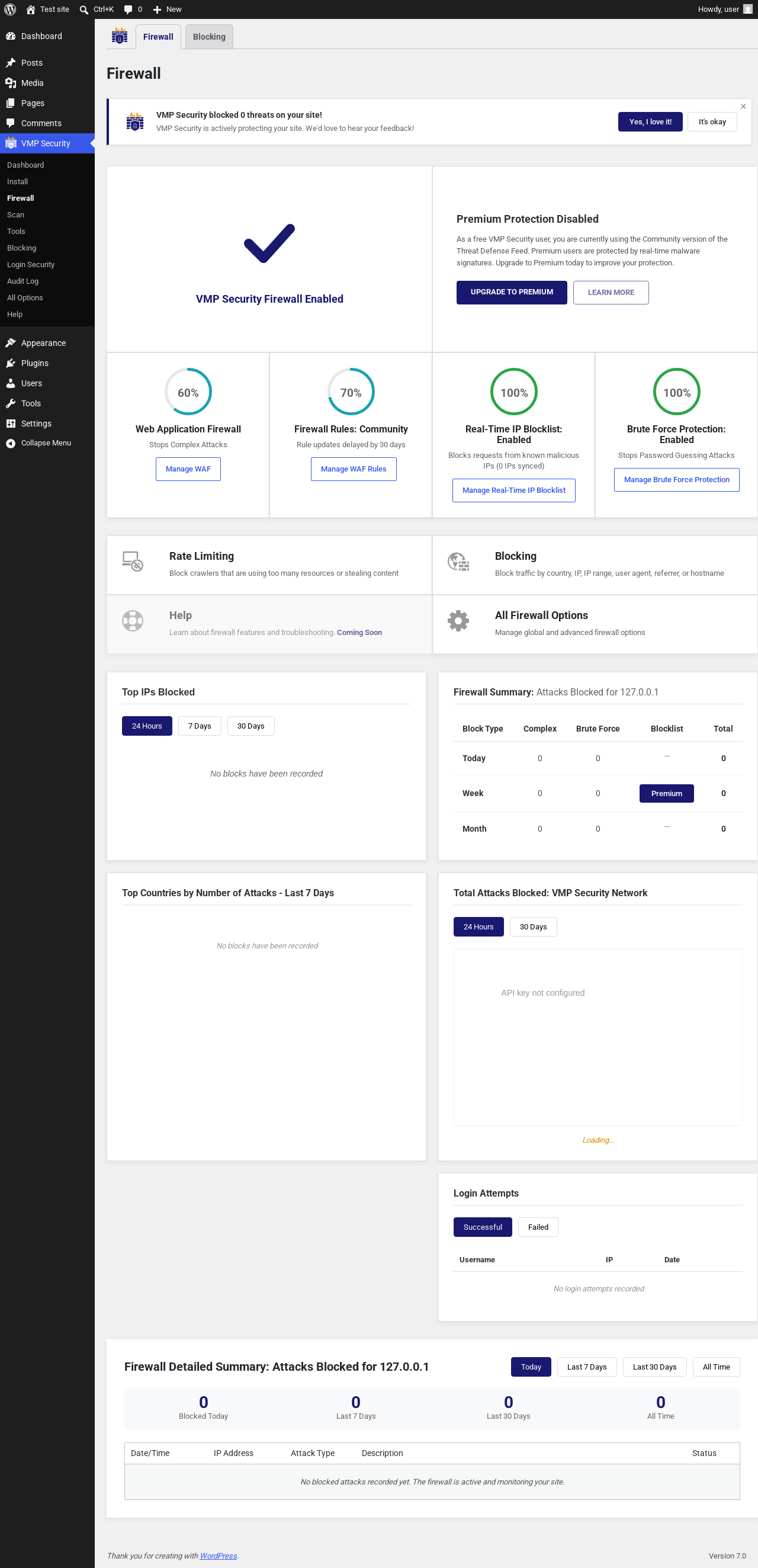Open Audit Log submenu item
Screen dimensions: 758x1568
(x=23, y=281)
